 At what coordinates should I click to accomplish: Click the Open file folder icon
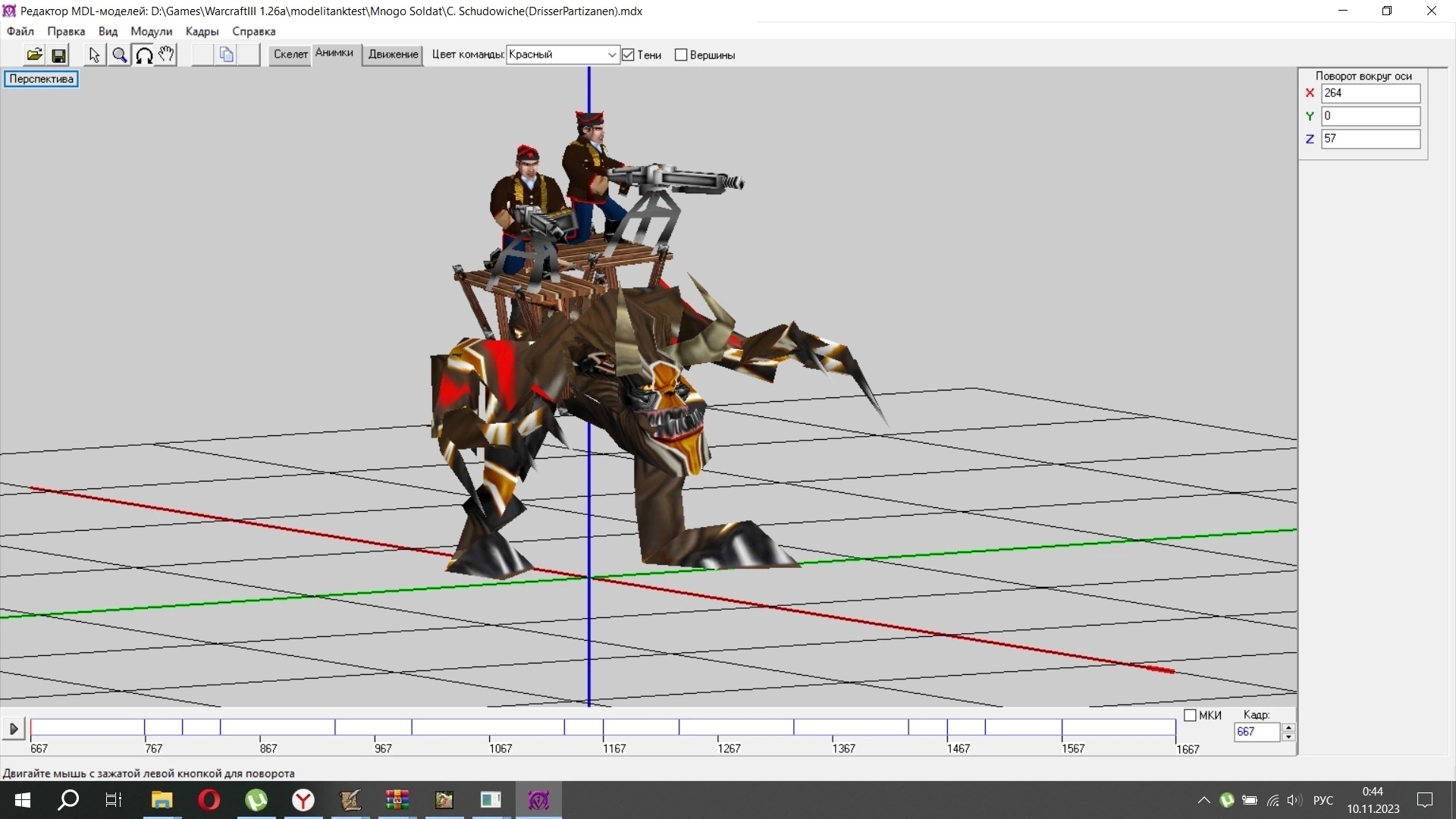pos(34,55)
